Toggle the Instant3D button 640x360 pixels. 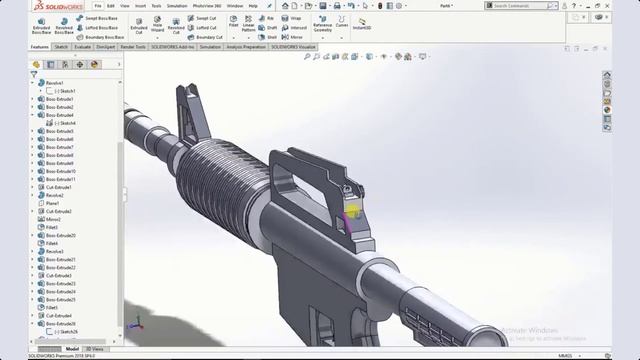pos(362,24)
